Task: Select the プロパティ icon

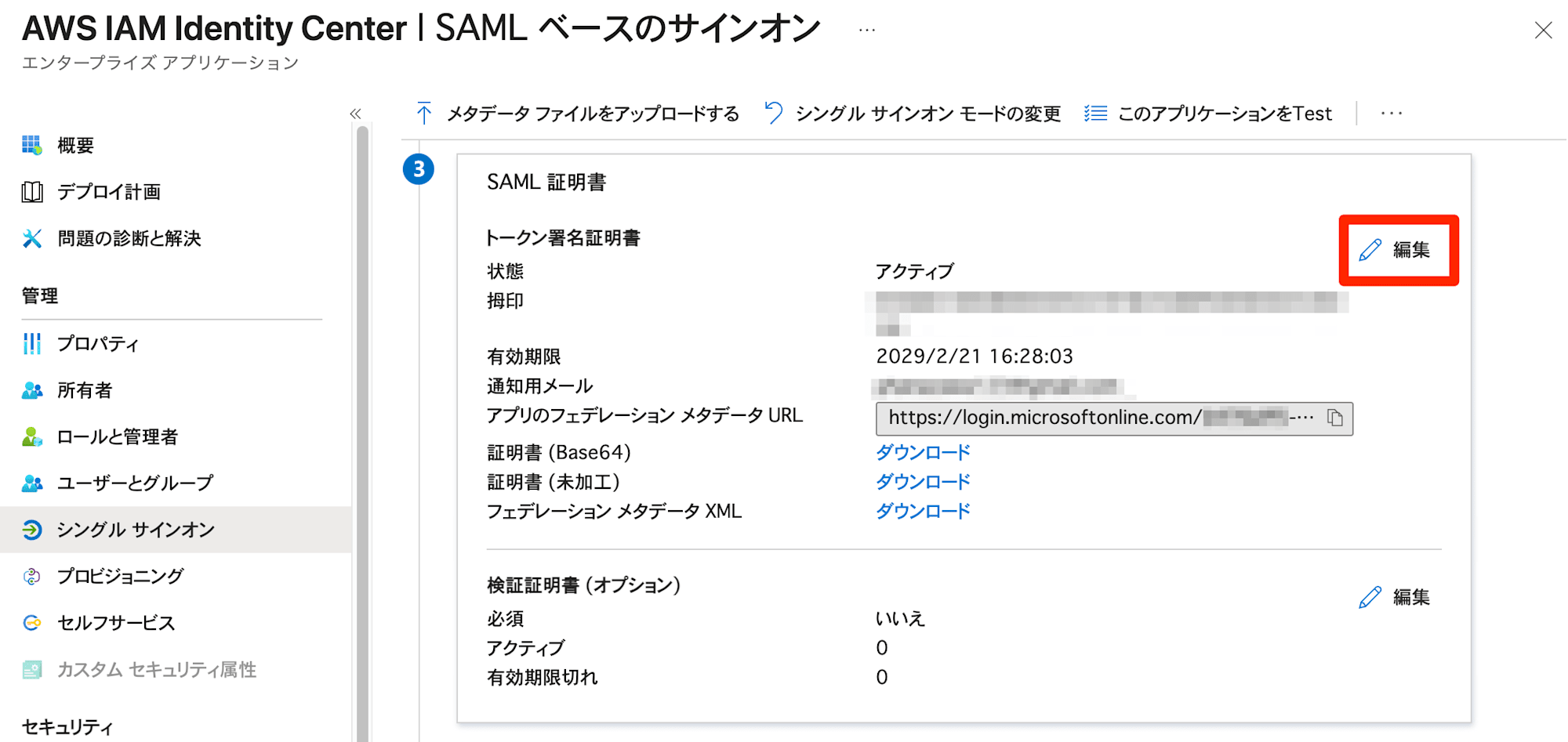Action: tap(31, 343)
